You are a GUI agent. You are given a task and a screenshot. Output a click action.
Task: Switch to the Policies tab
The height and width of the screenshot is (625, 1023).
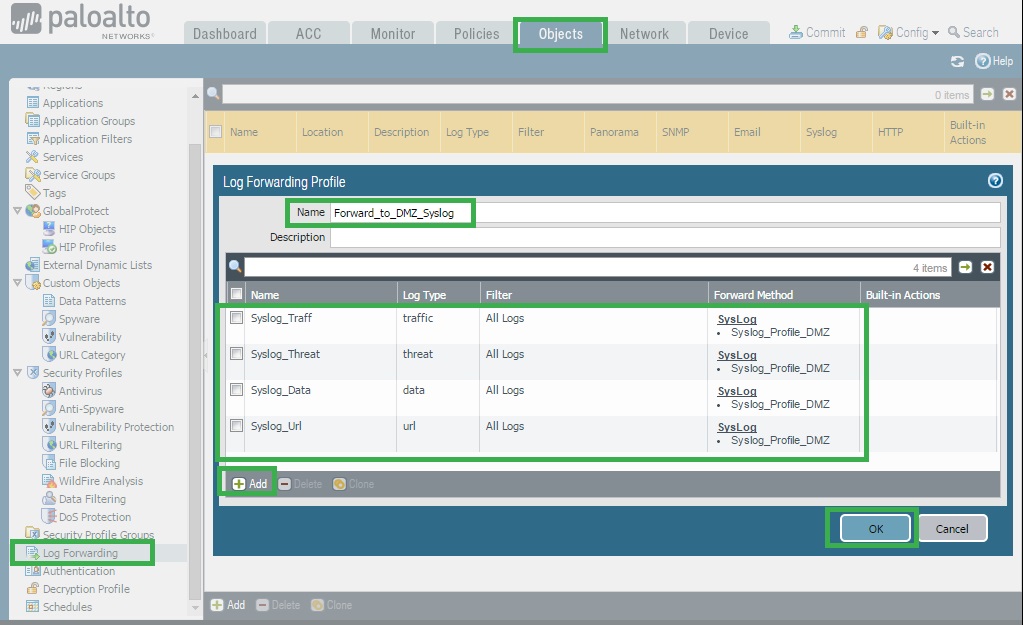point(476,33)
